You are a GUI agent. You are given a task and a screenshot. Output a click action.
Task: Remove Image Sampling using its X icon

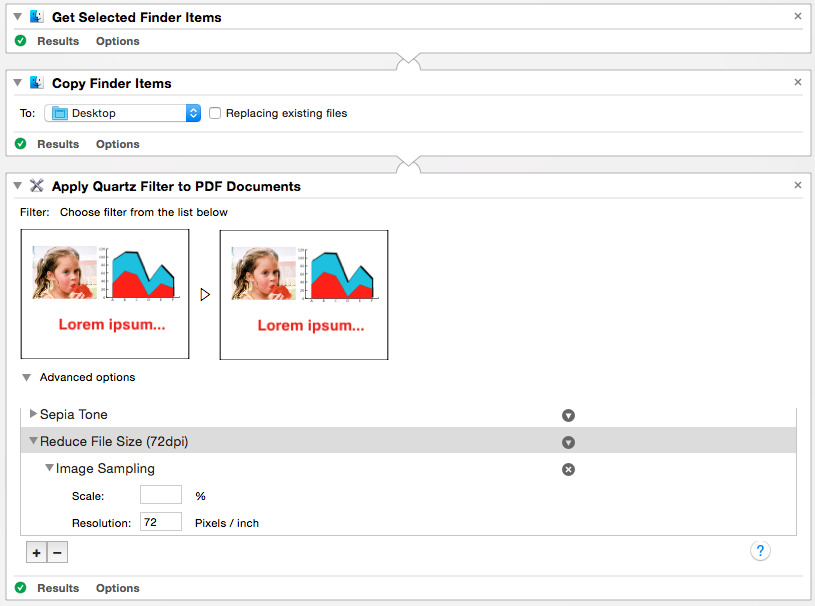568,468
